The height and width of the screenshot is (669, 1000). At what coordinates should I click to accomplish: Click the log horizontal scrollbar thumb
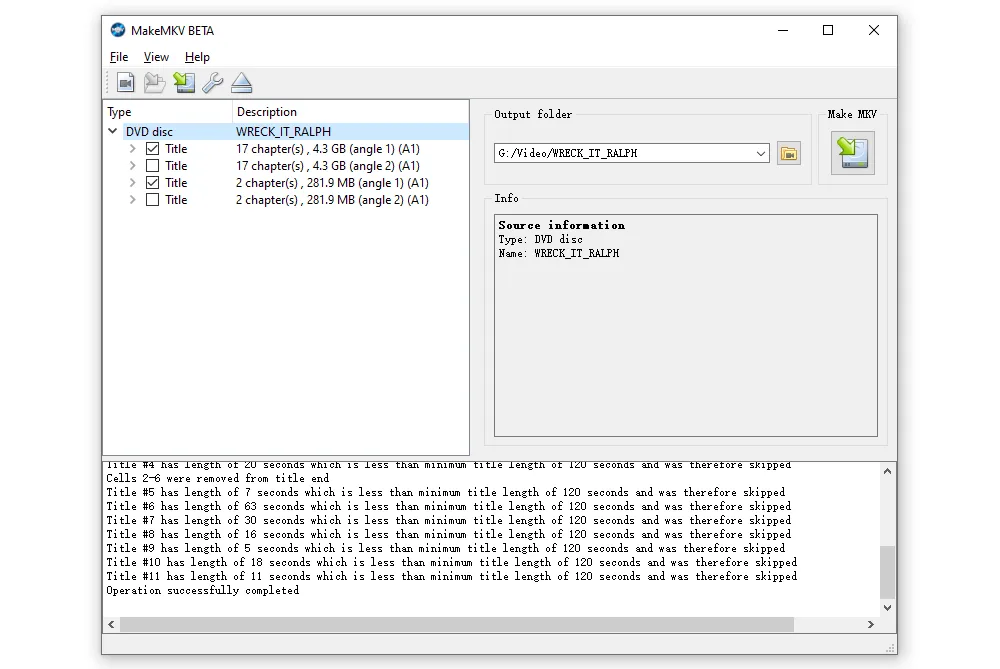point(457,624)
